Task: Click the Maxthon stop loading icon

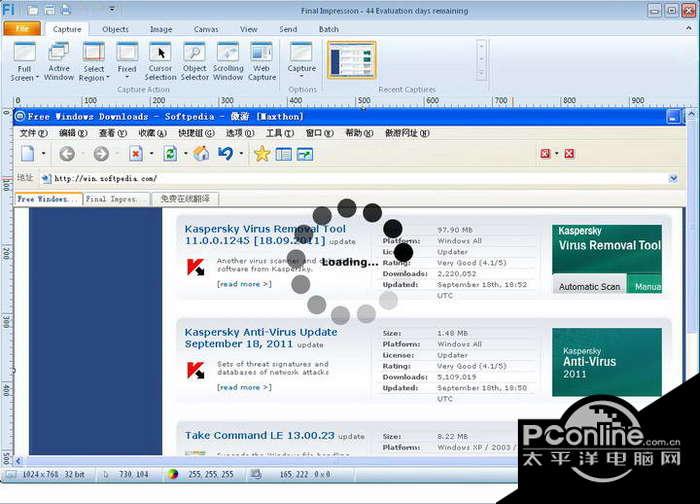Action: pos(136,154)
